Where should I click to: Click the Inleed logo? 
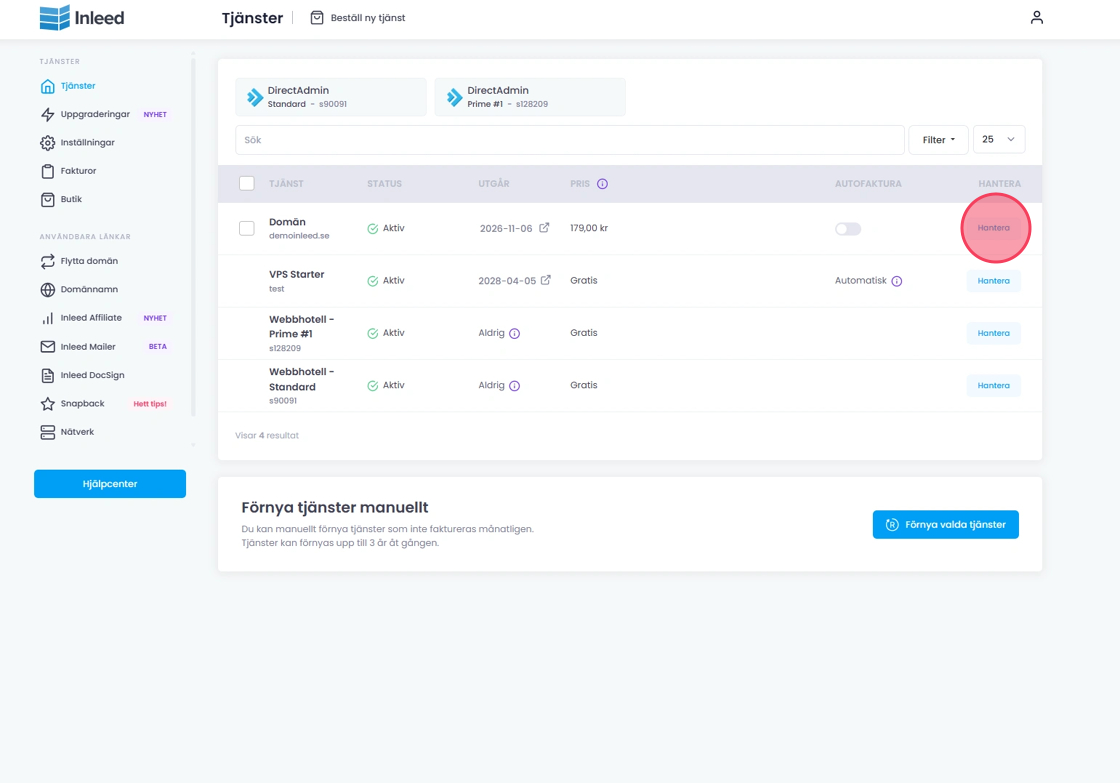(x=82, y=18)
